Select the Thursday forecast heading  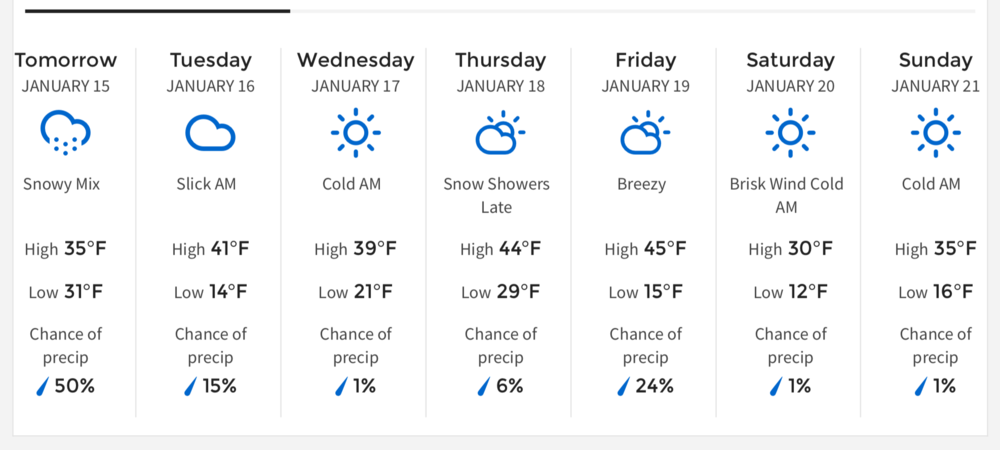point(500,60)
